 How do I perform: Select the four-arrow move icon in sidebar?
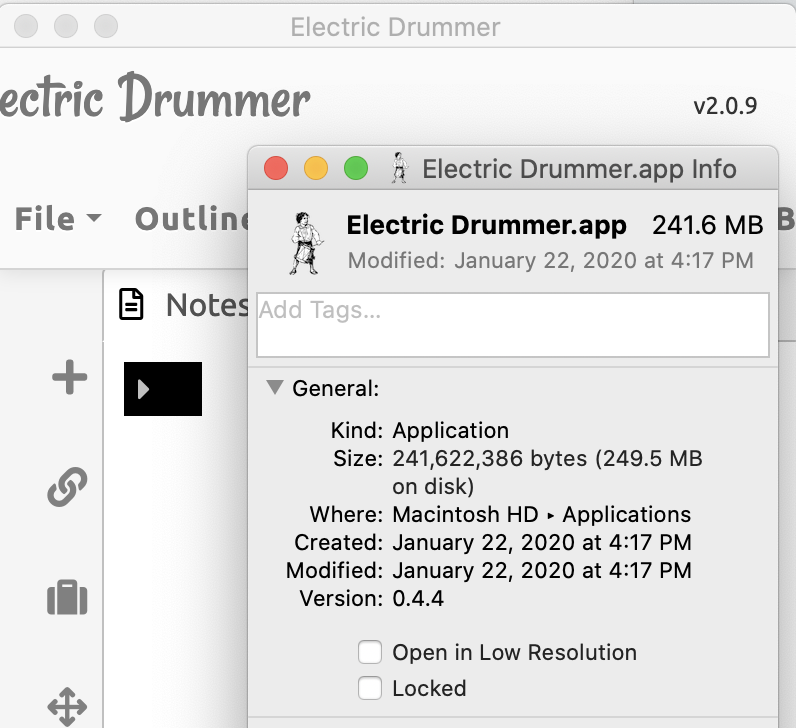coord(67,707)
